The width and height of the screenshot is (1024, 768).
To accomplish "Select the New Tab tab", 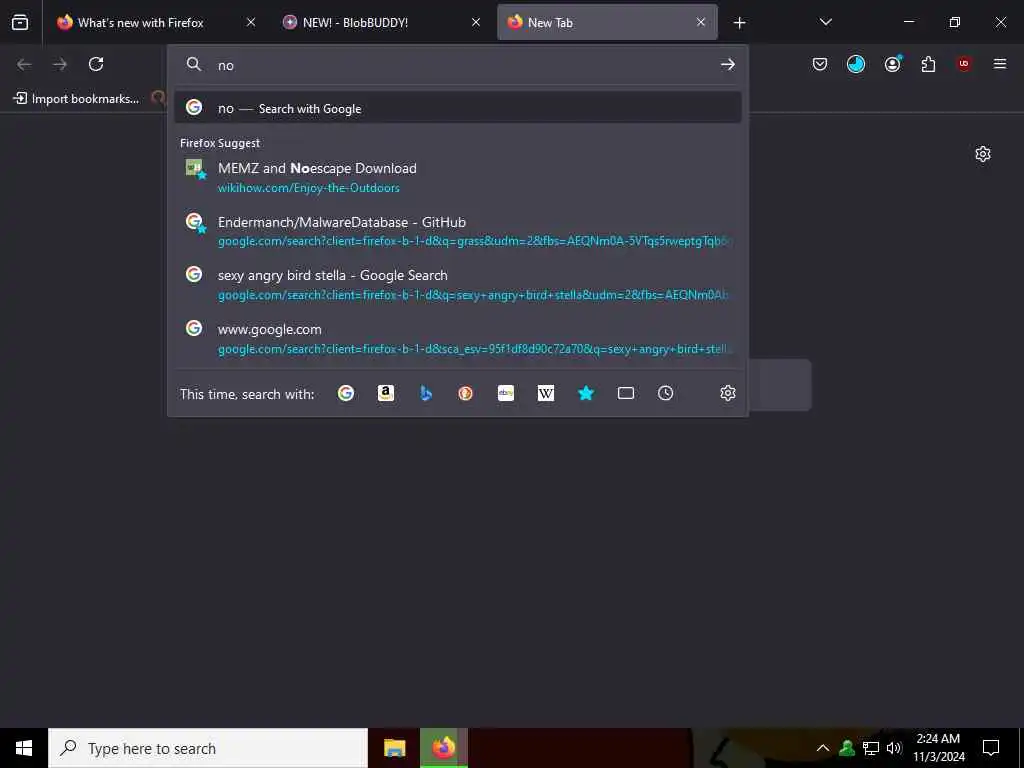I will [x=607, y=22].
